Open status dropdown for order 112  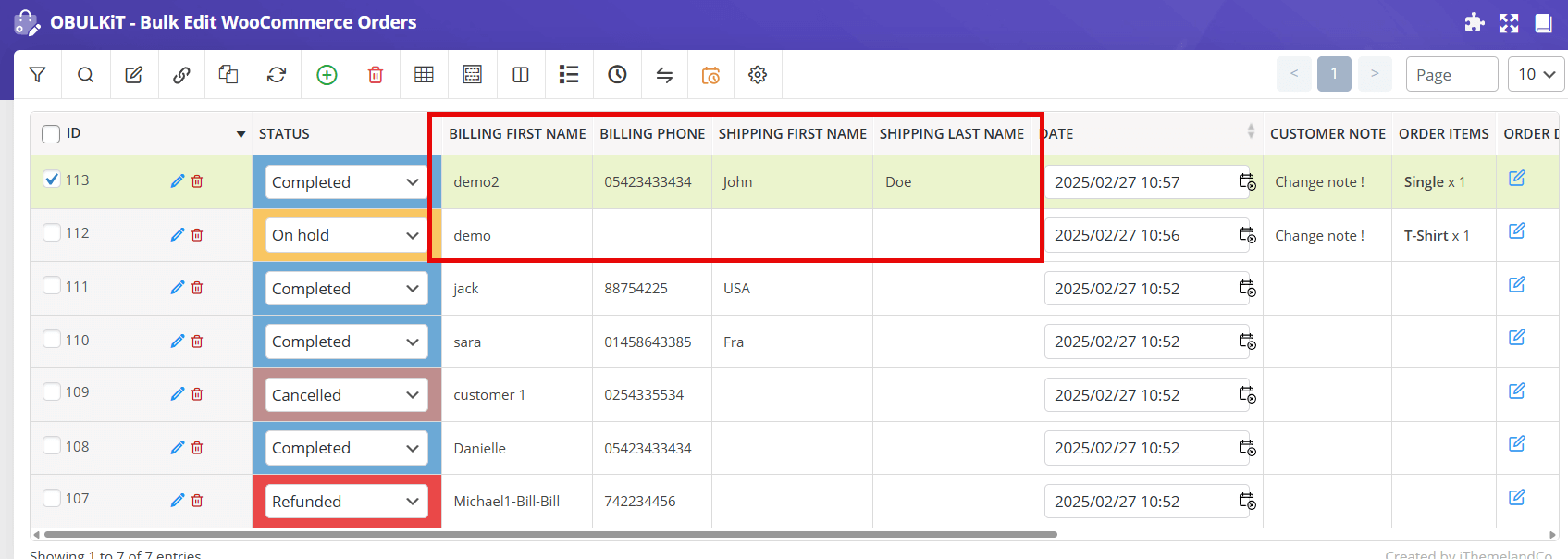(346, 235)
